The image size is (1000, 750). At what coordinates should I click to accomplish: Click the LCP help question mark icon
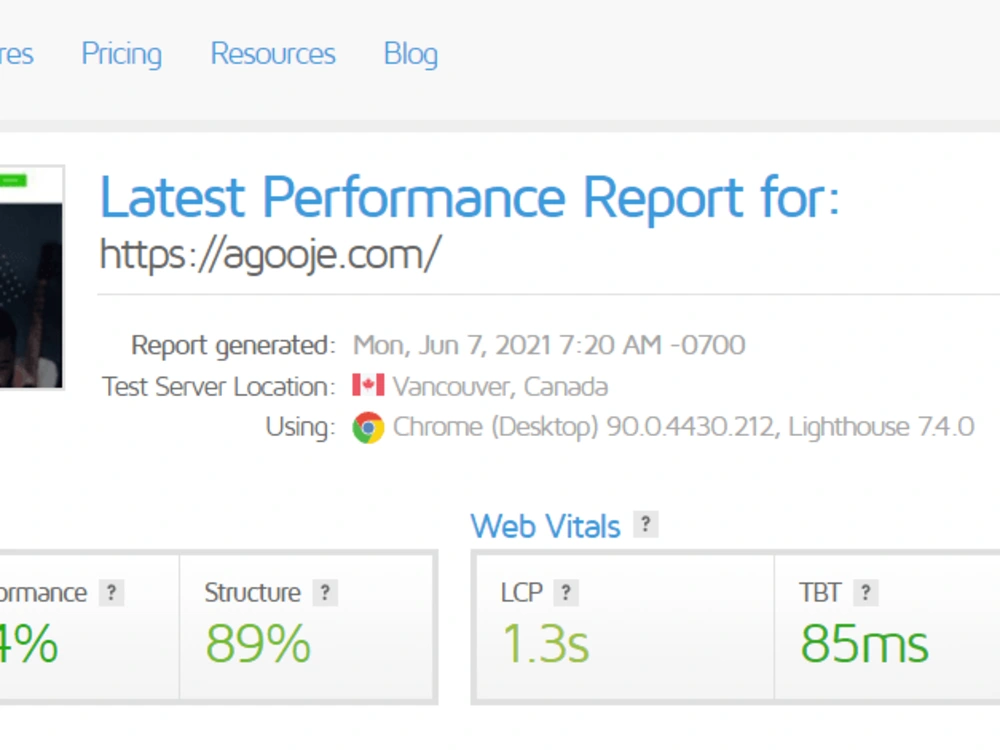566,592
